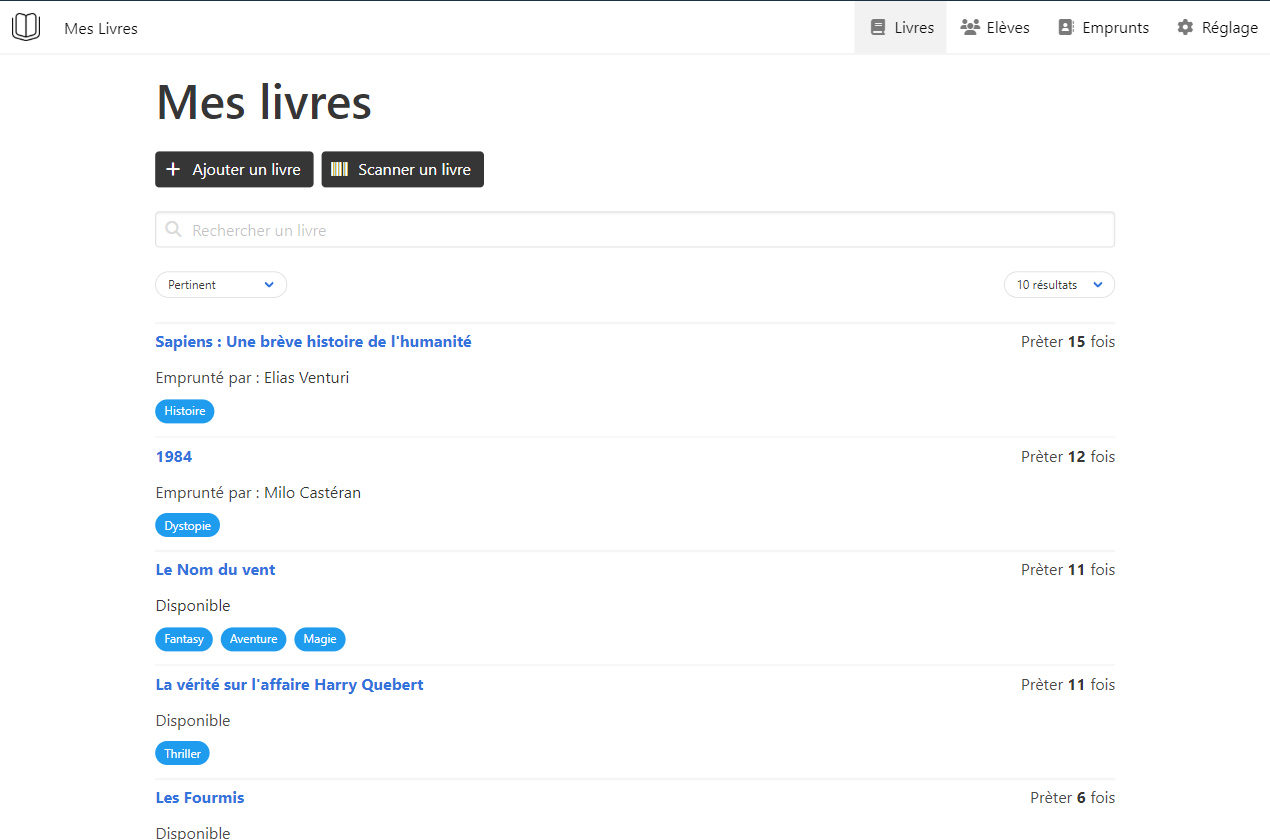The image size is (1270, 840).
Task: Click text Emprunté par : Elias Venturi
Action: point(252,378)
